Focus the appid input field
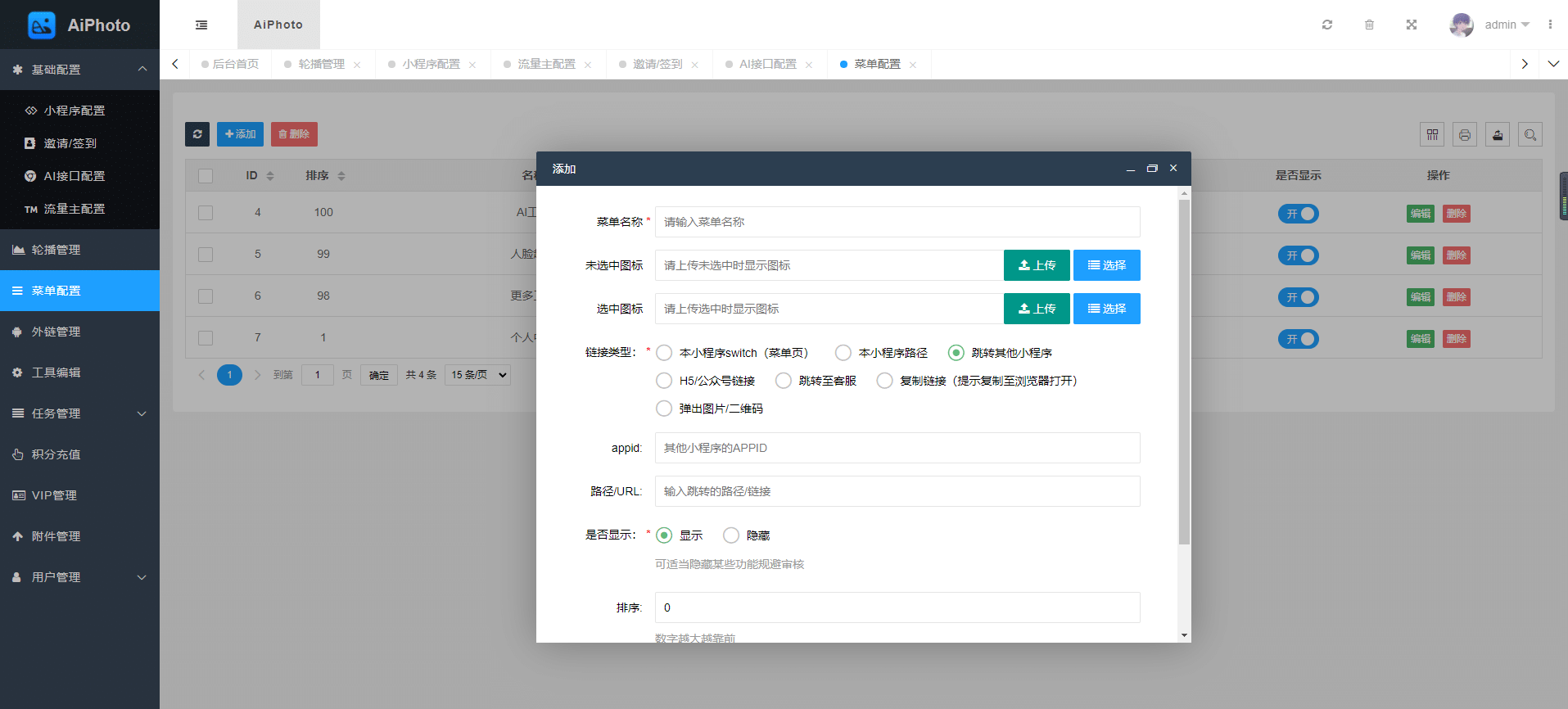Viewport: 1568px width, 709px height. (897, 448)
